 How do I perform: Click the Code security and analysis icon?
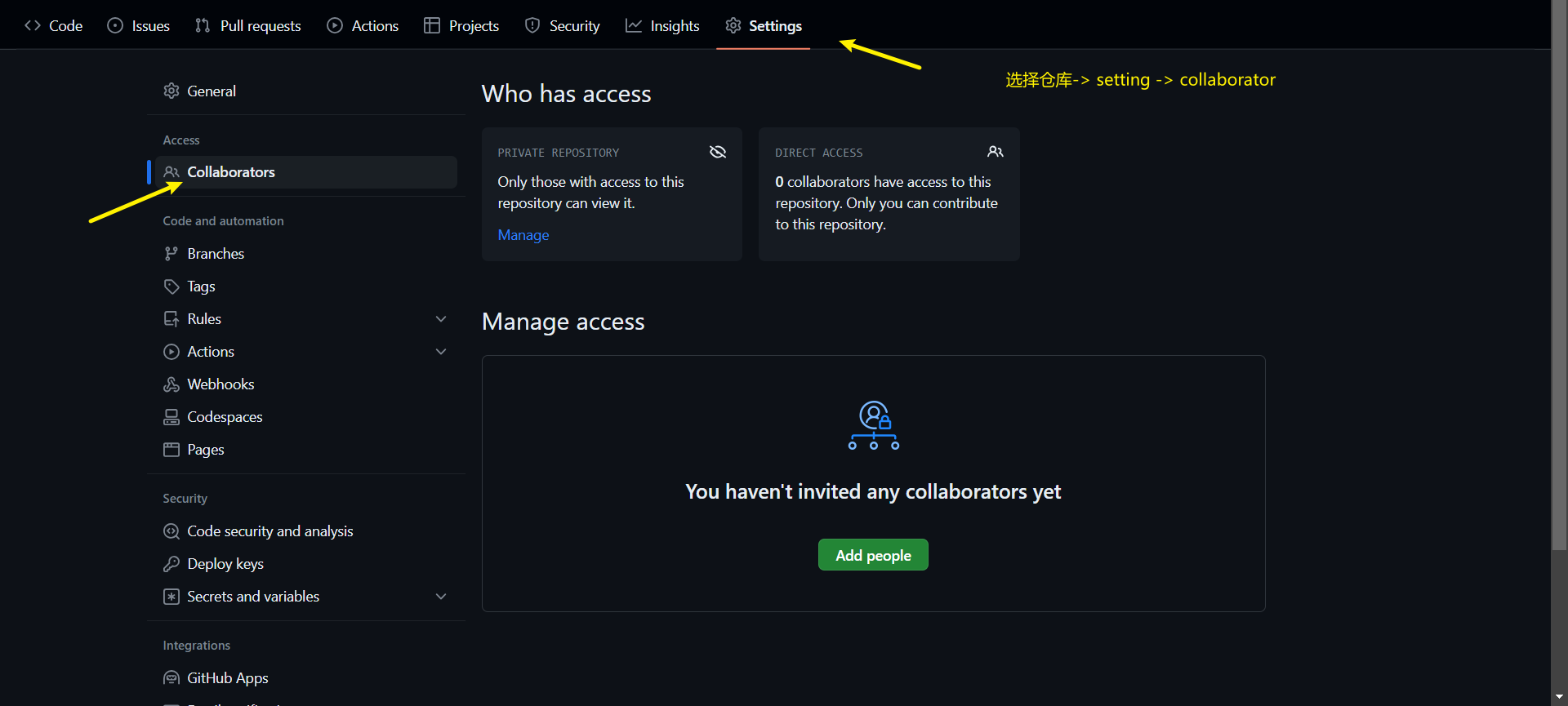(171, 531)
